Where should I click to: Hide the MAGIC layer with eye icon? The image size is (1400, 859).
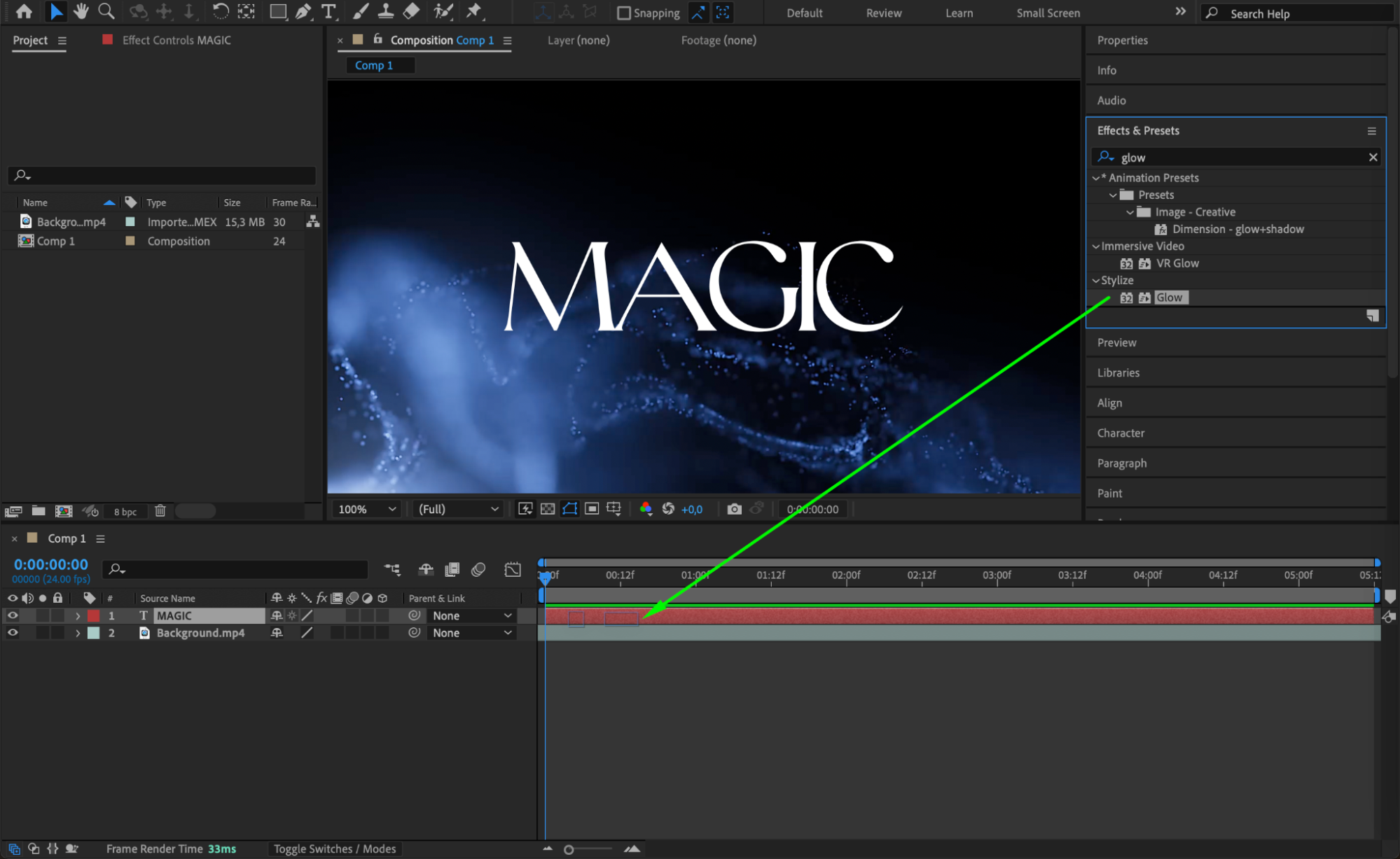coord(13,615)
